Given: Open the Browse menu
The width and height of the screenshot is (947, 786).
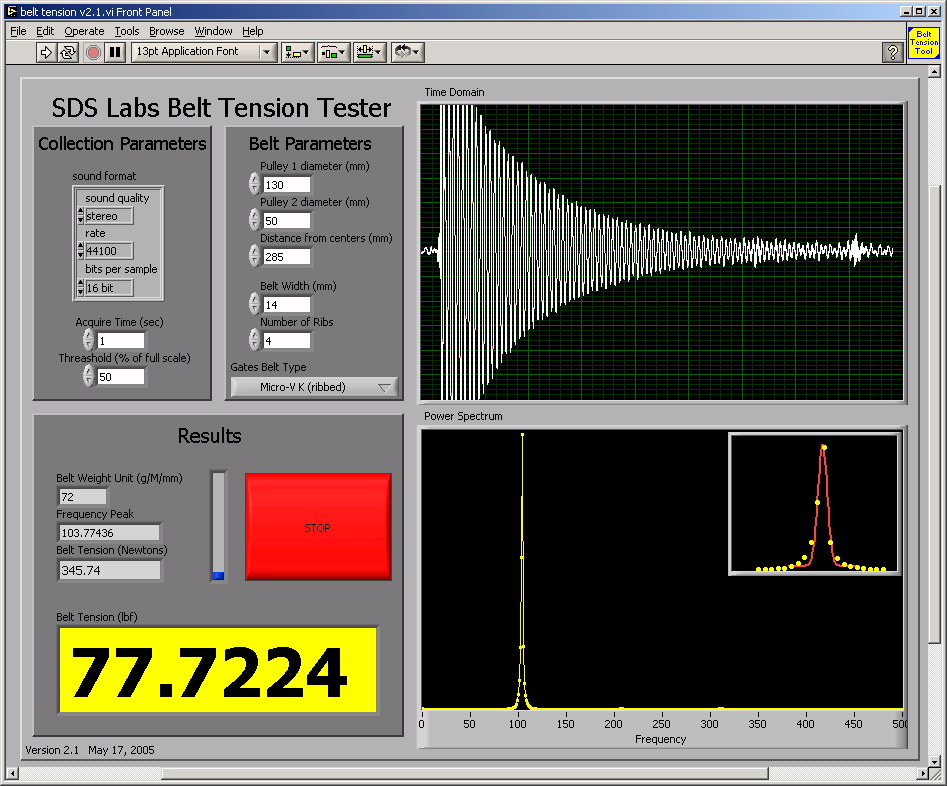Looking at the screenshot, I should (167, 31).
